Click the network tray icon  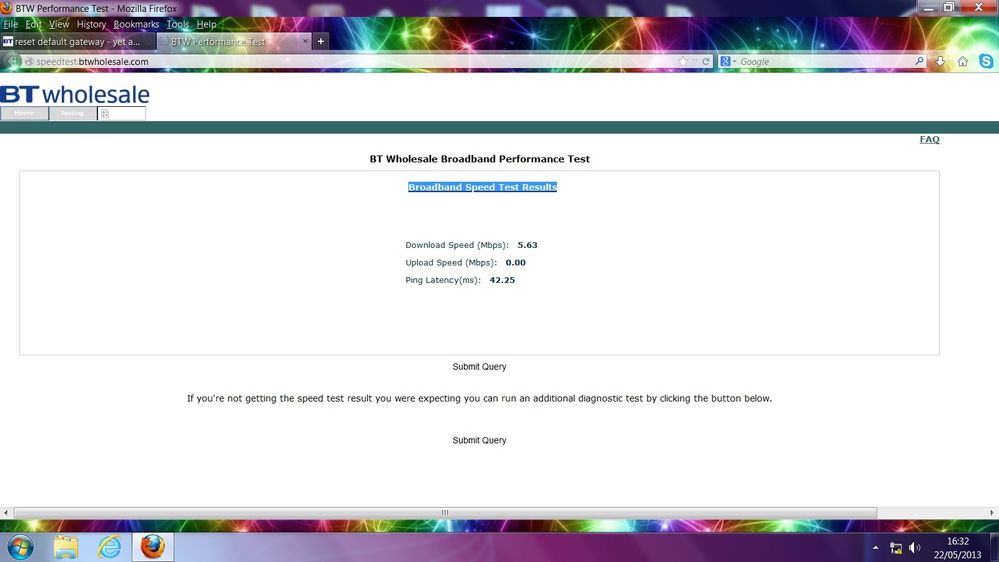click(x=896, y=547)
